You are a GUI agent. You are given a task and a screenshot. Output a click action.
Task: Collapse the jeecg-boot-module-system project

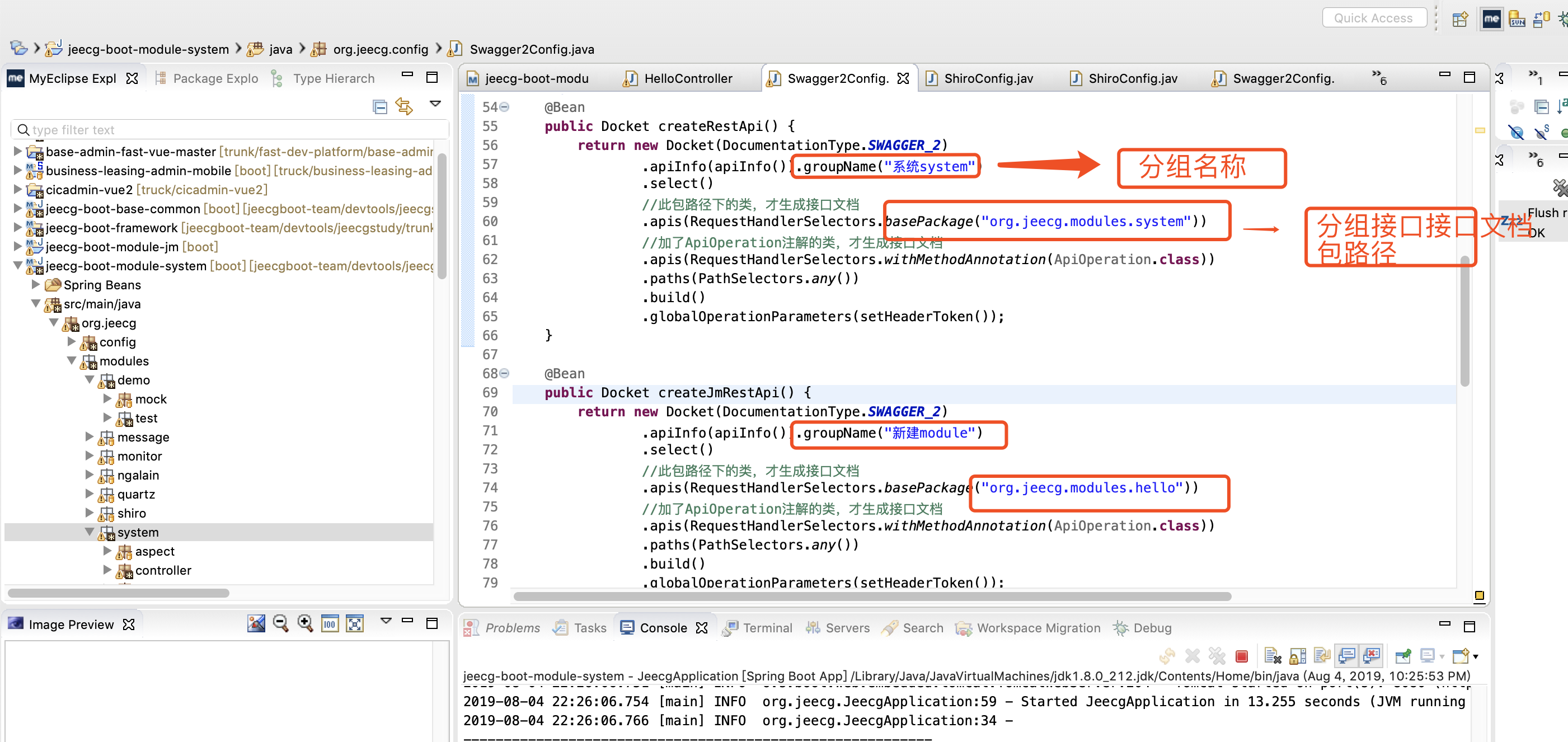click(18, 265)
